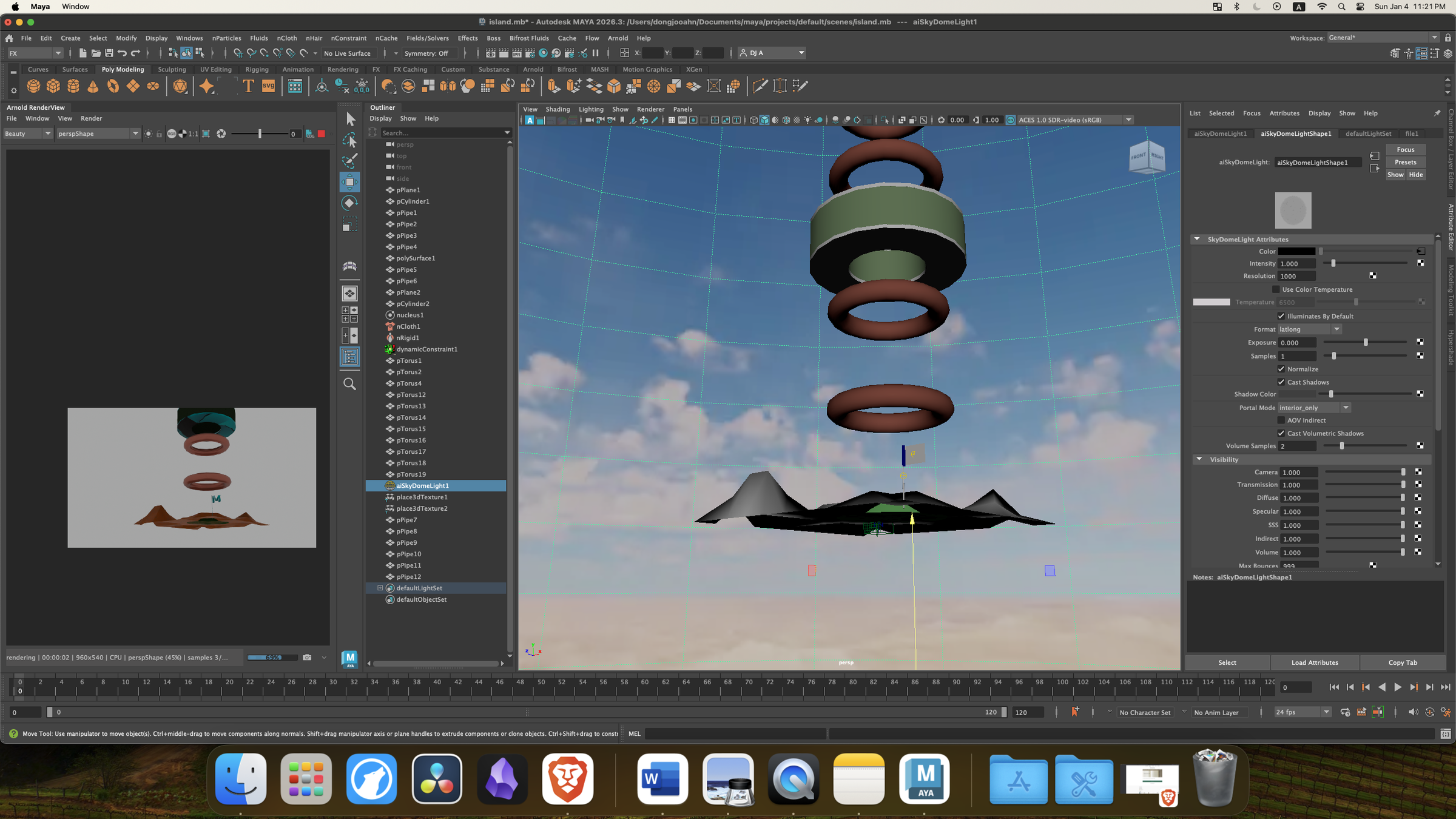Stop the render with red stop icon
The image size is (1456, 819).
322,133
